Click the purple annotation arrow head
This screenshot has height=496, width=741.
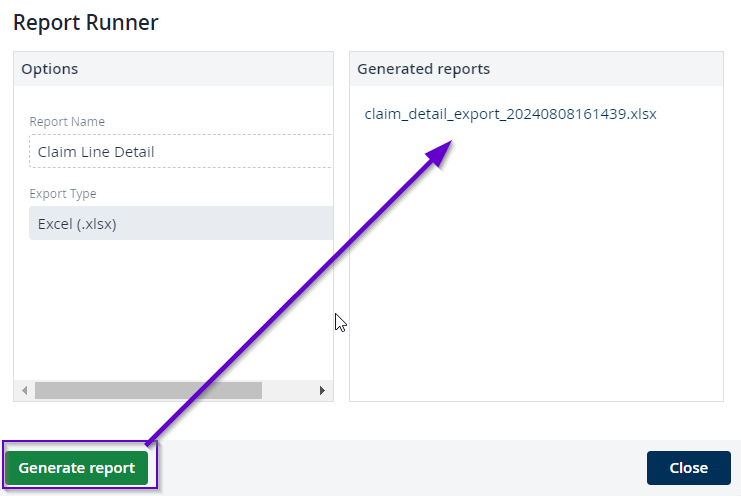point(441,152)
